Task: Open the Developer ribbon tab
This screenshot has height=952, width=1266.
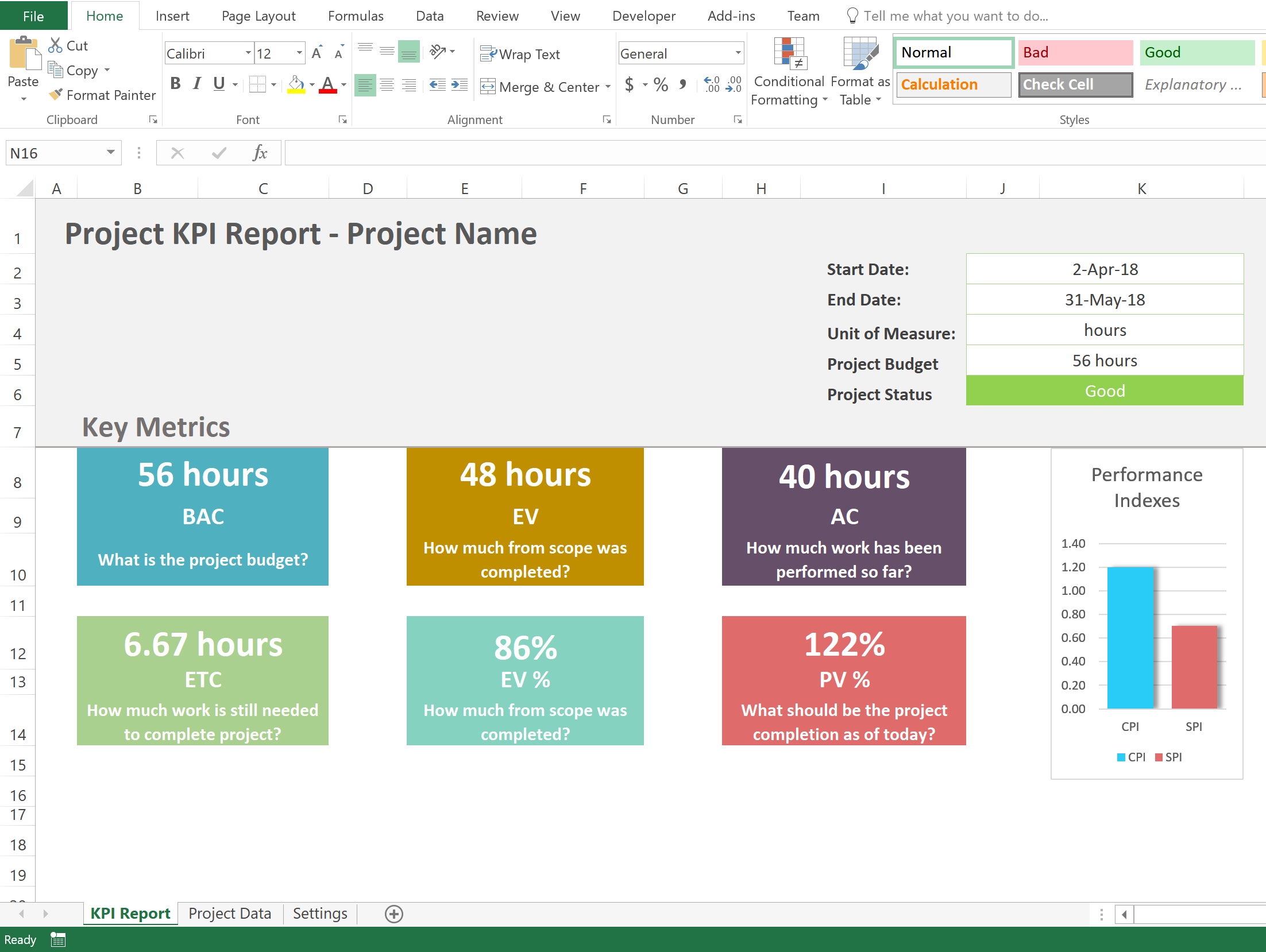Action: tap(641, 16)
